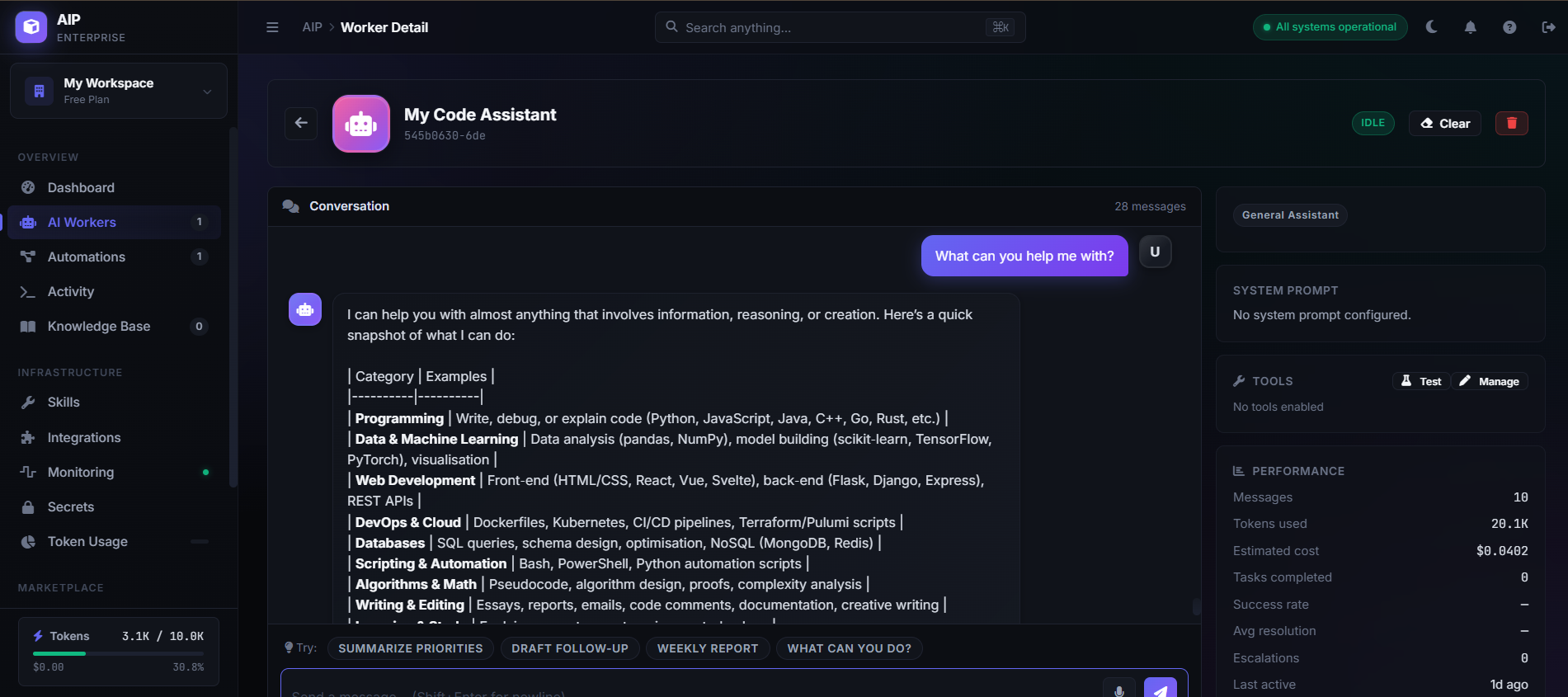
Task: Open the help question mark icon
Action: pos(1509,27)
